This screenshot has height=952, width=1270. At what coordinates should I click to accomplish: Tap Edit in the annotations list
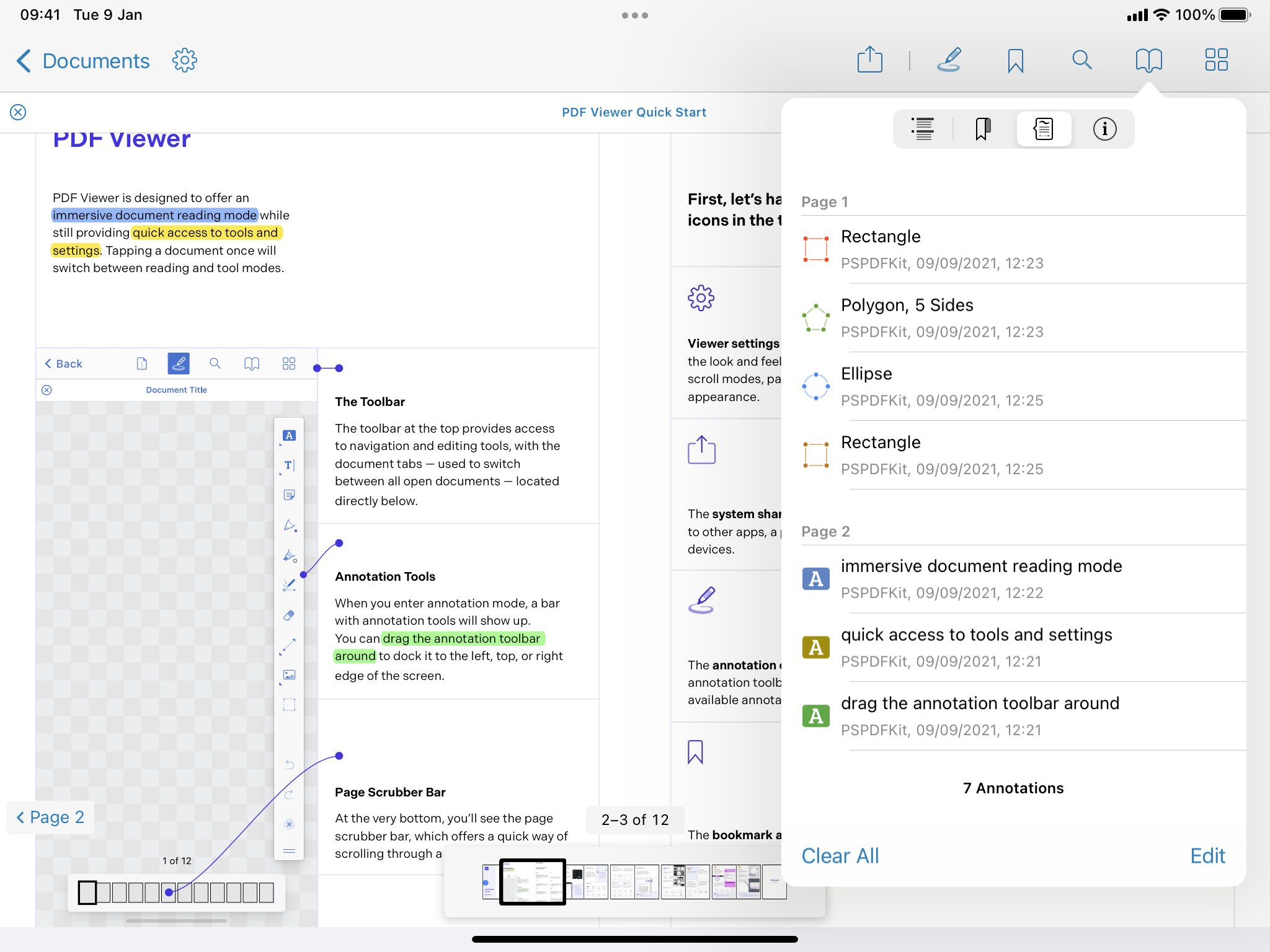(x=1207, y=856)
